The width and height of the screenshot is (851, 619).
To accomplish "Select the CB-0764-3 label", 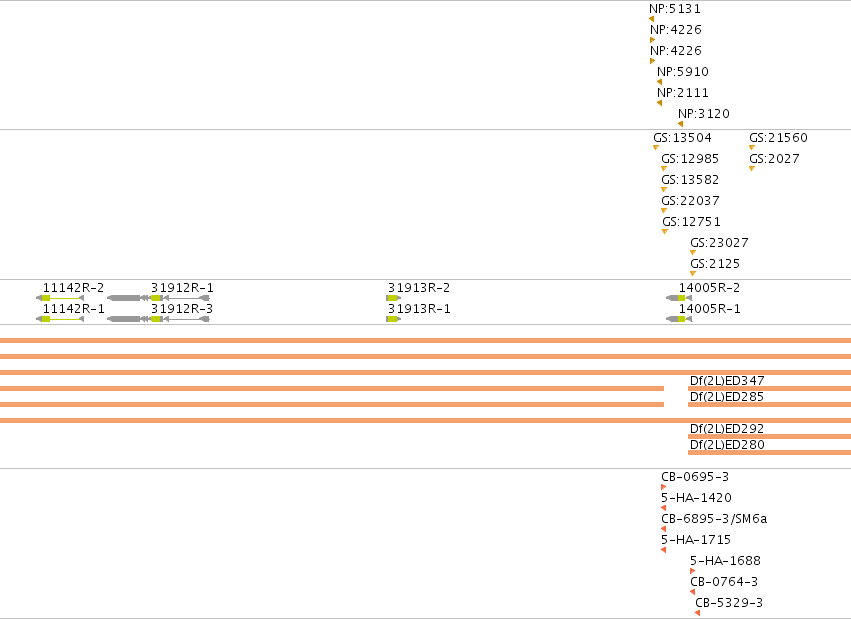I will coord(724,582).
